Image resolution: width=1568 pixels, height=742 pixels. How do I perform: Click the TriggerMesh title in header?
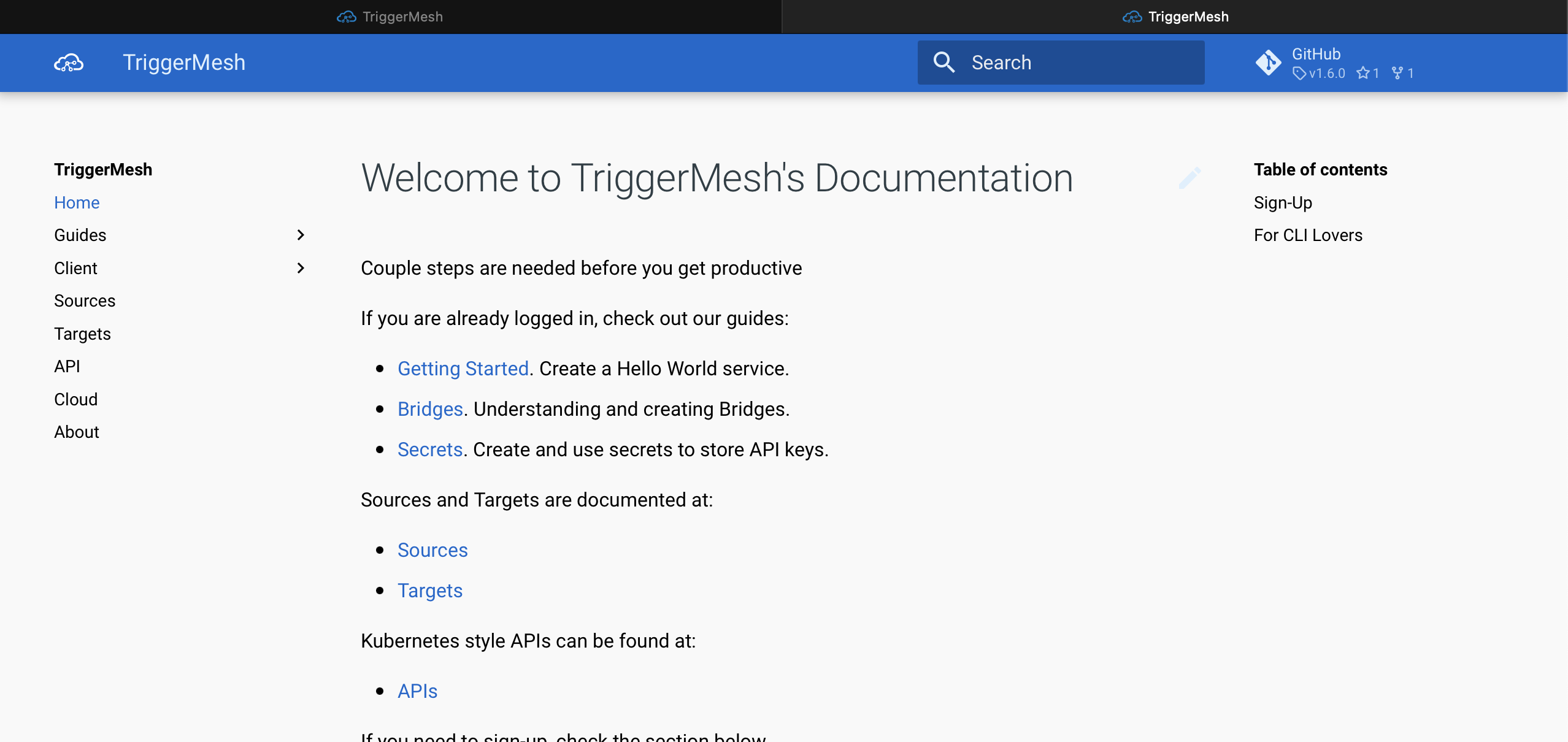(x=184, y=63)
